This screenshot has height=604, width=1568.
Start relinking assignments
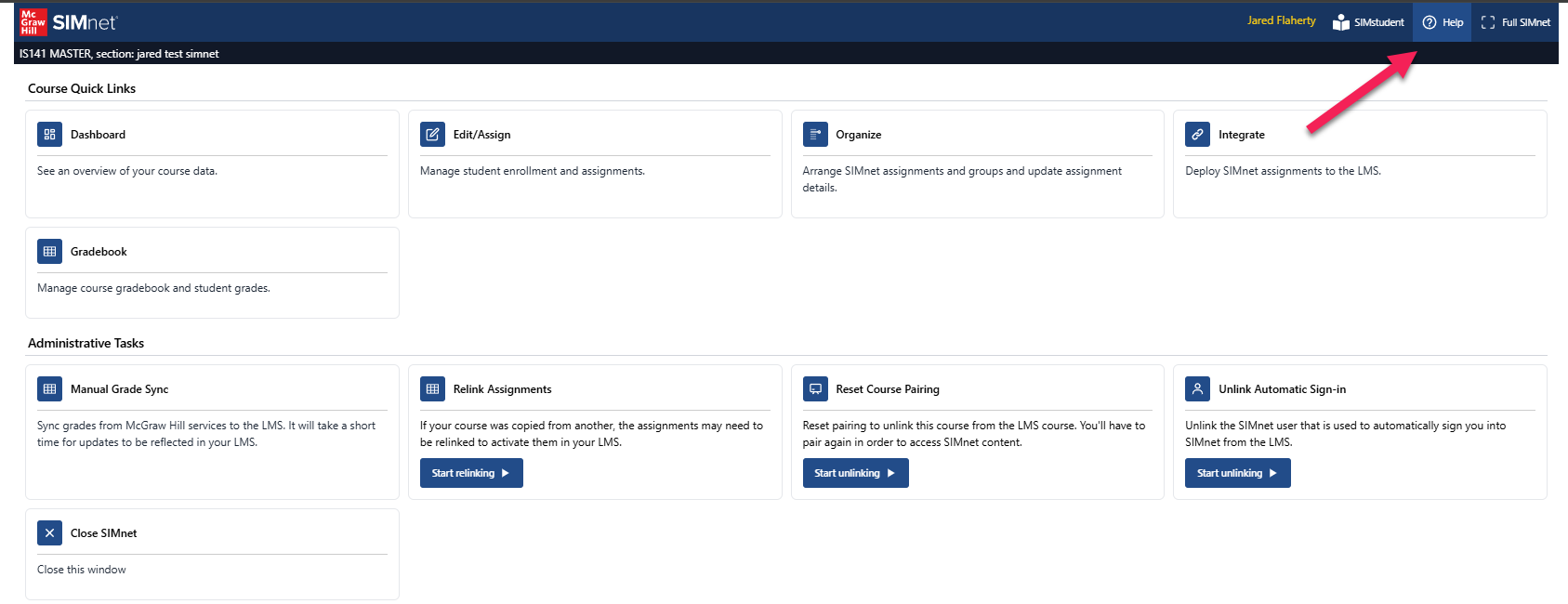[471, 473]
